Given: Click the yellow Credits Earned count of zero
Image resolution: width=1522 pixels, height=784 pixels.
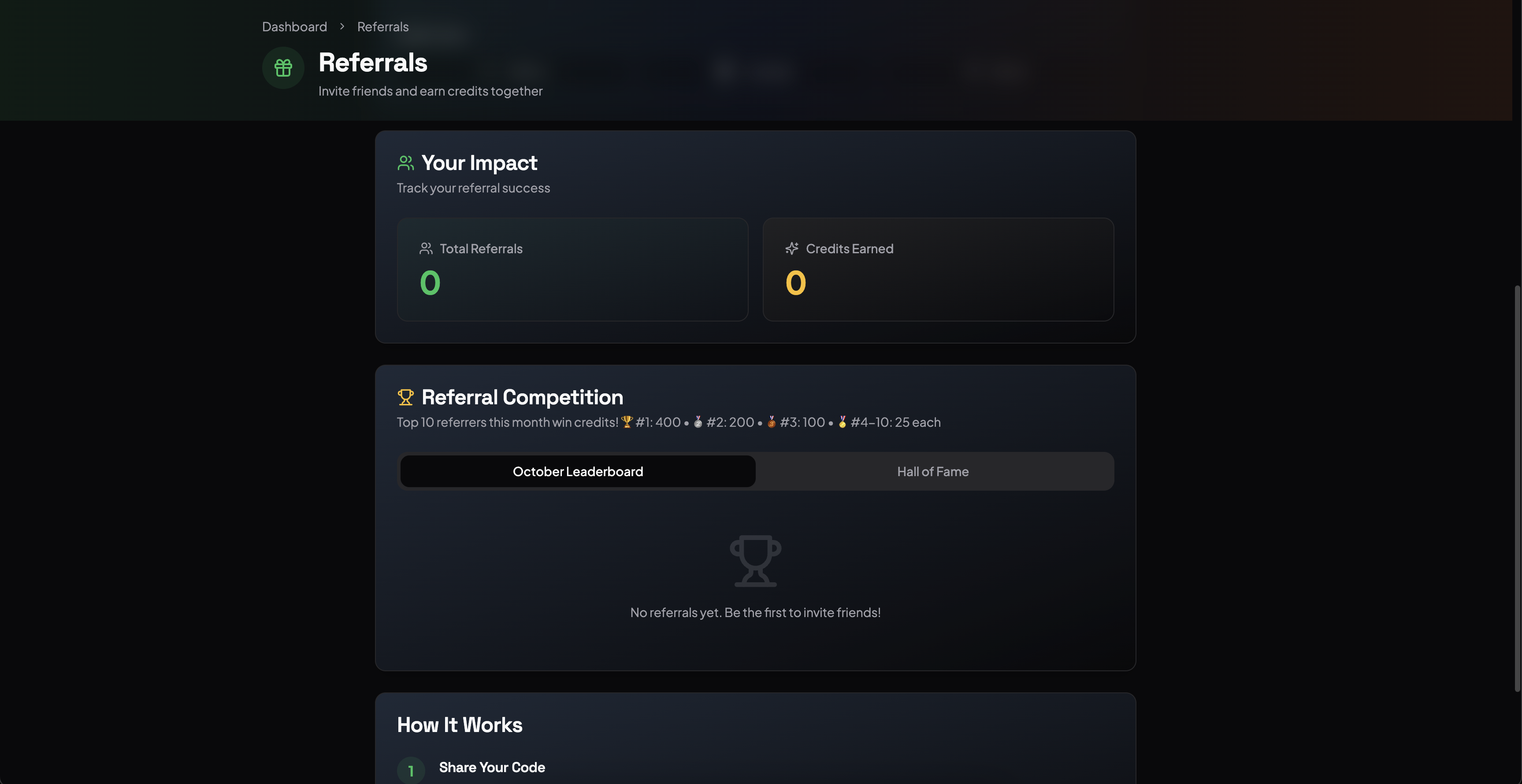Looking at the screenshot, I should pyautogui.click(x=794, y=283).
